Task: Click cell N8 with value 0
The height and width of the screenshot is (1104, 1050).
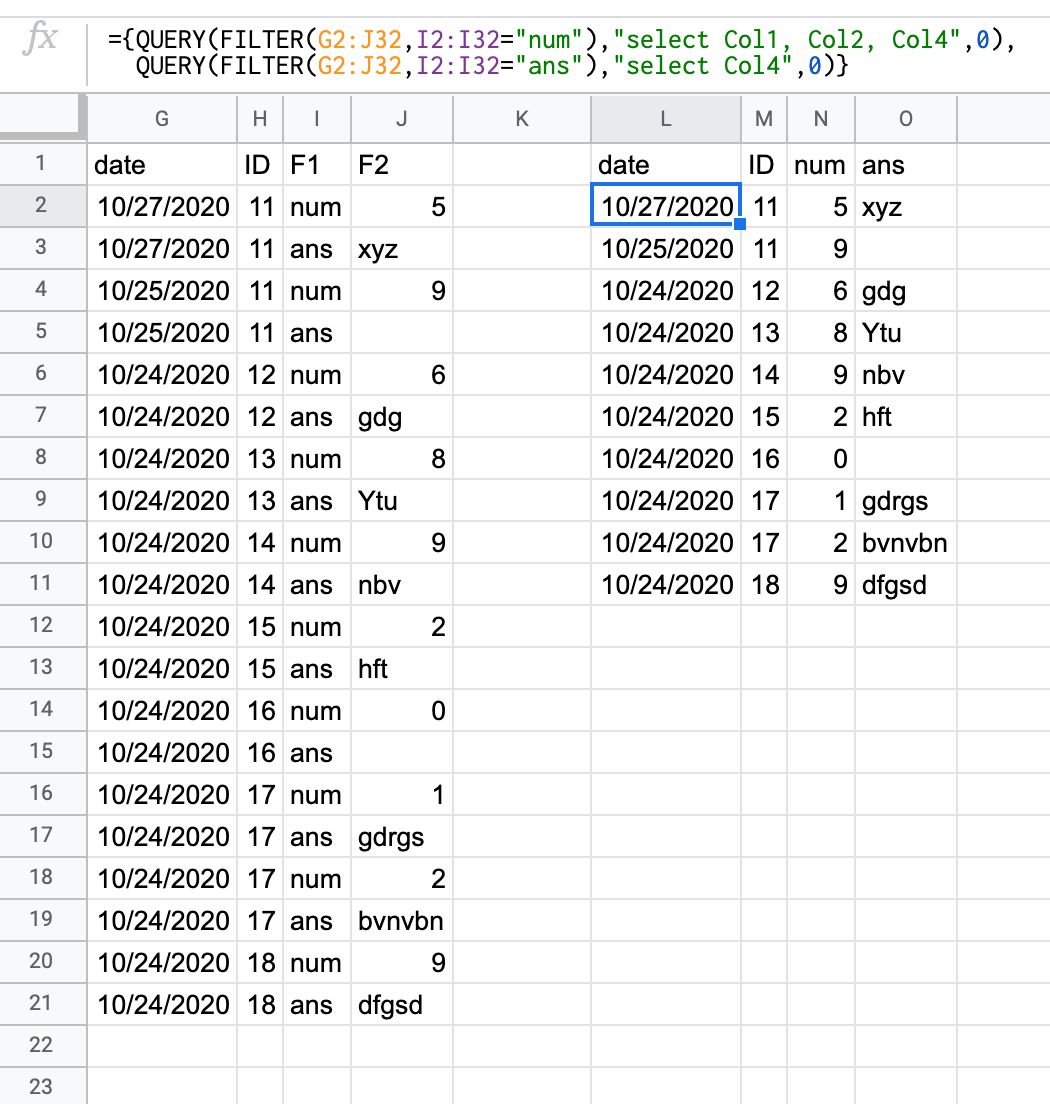Action: 821,458
